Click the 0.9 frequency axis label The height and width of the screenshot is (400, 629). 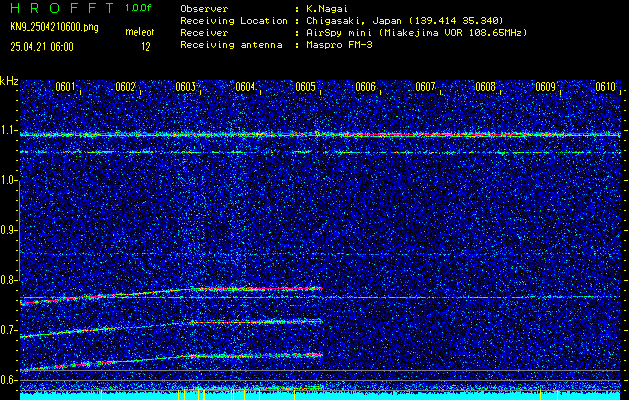point(8,230)
